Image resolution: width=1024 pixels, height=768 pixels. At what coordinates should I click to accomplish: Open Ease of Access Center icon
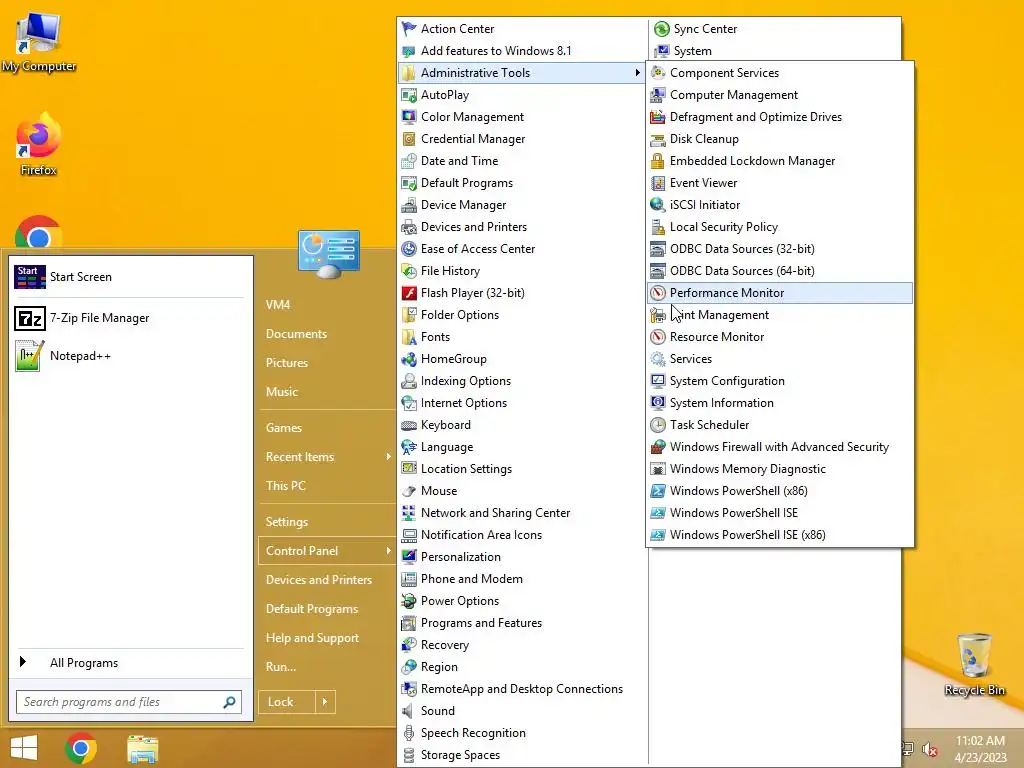pos(409,249)
